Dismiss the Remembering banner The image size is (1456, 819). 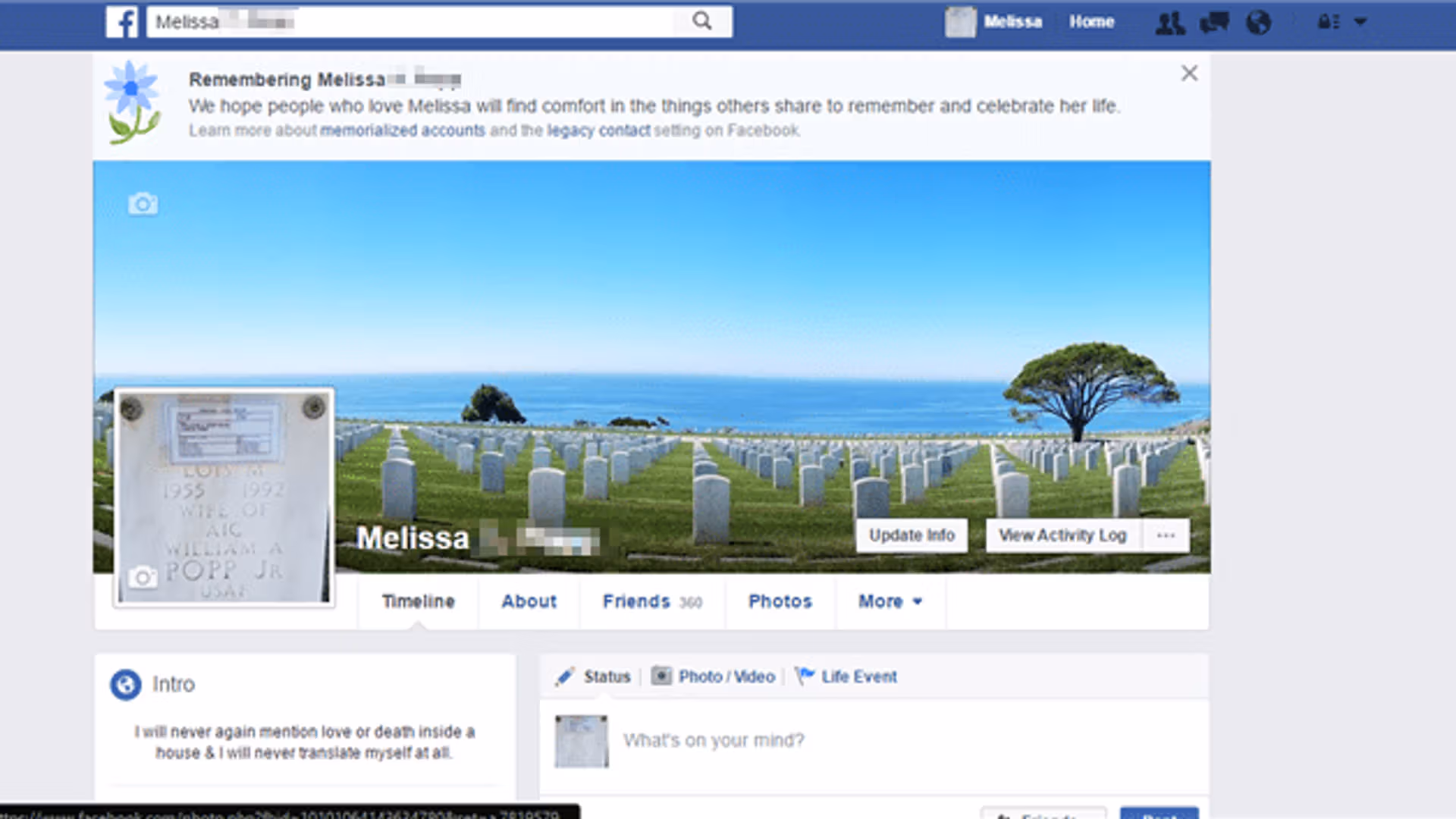(x=1189, y=74)
